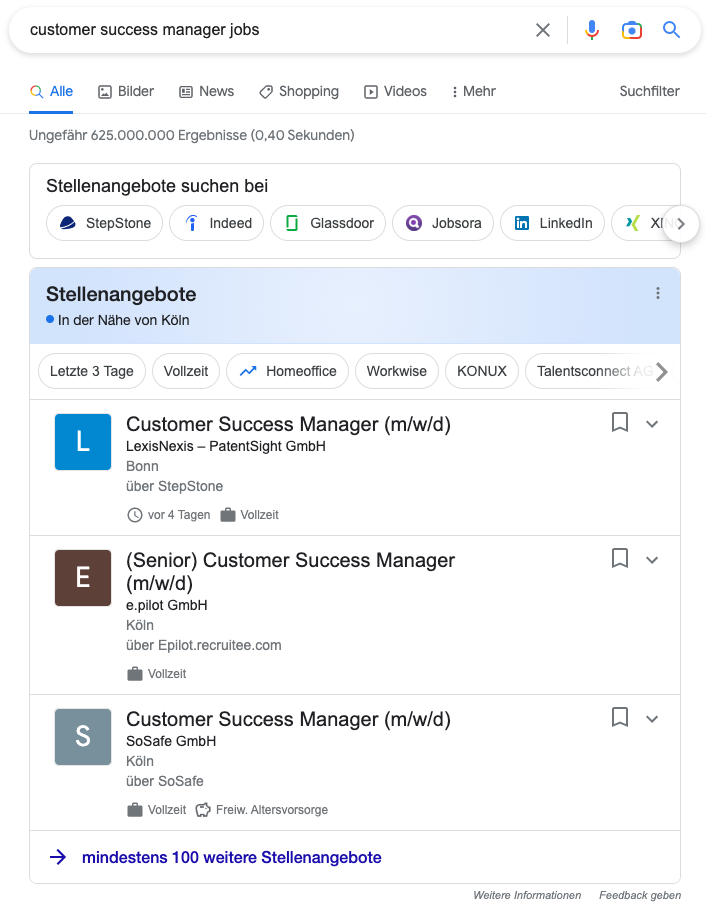Screen dimensions: 706x905
Task: Click the vor 4 Tagen posting date
Action: 179,515
